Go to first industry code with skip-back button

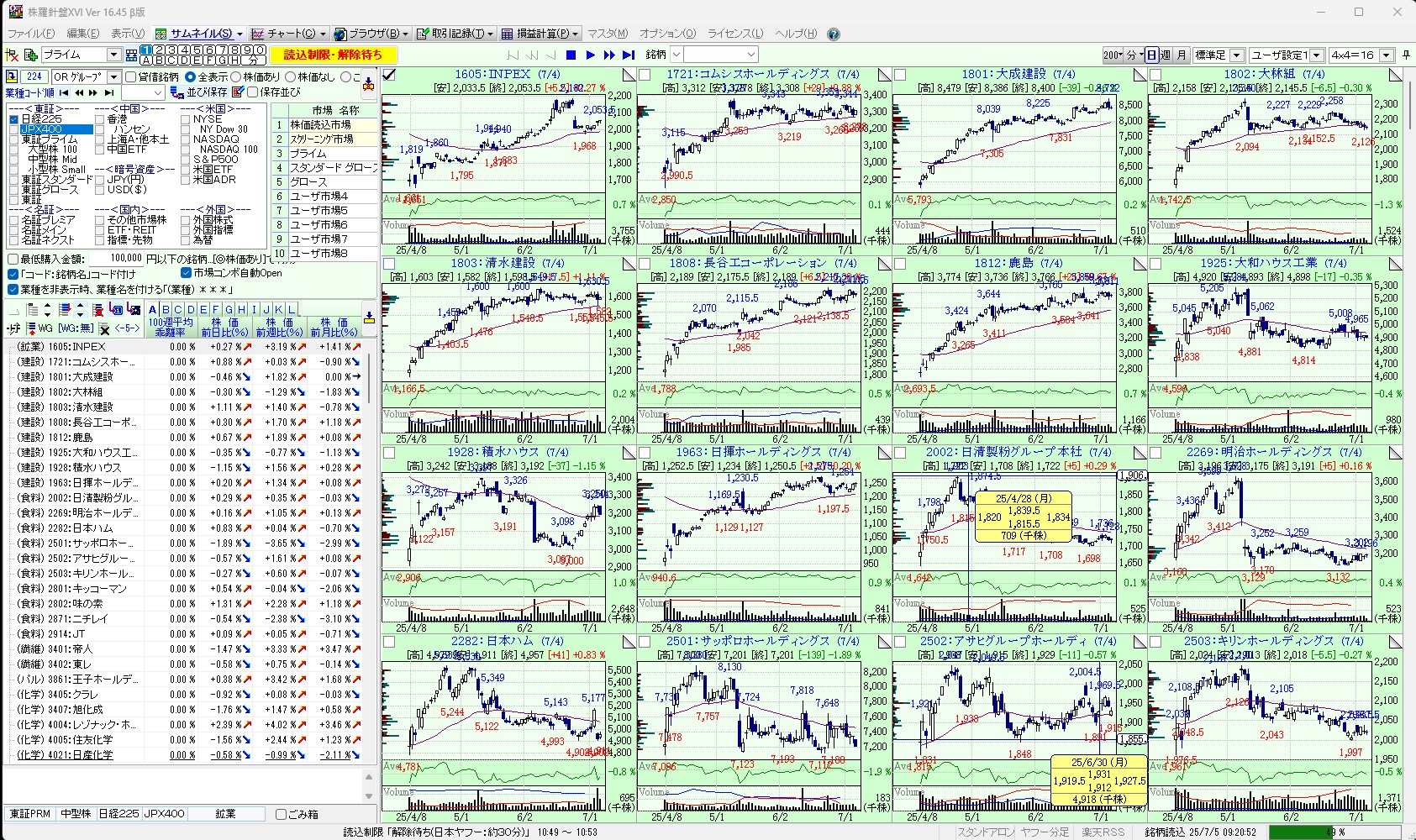tap(64, 92)
